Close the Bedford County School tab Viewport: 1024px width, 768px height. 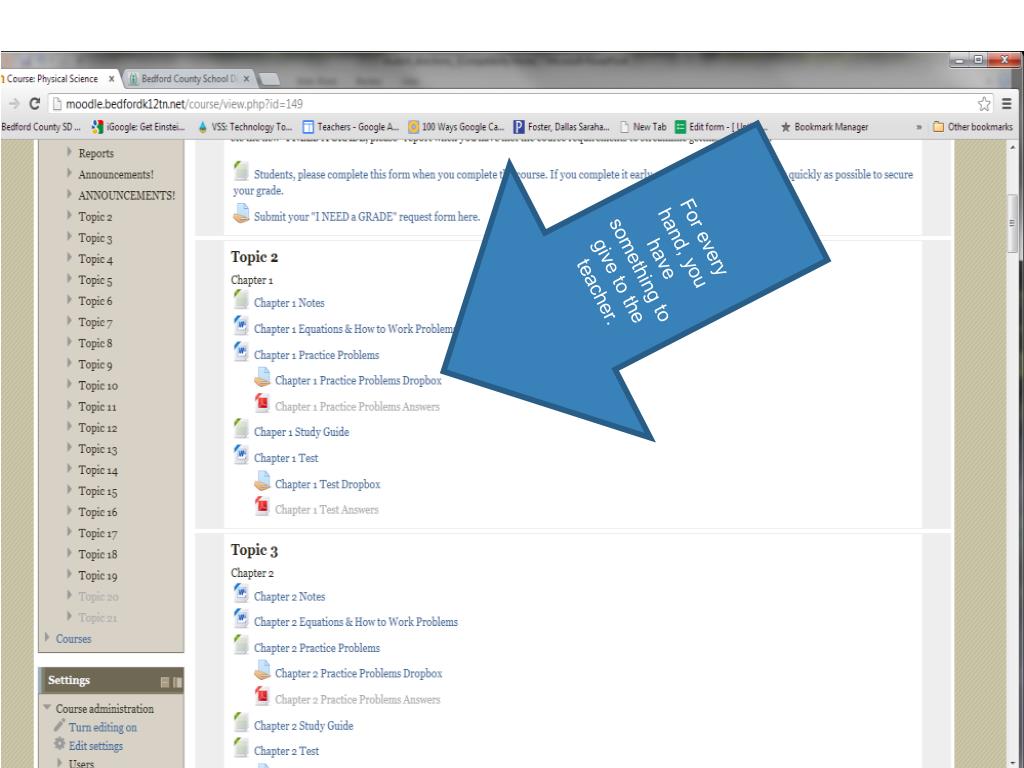[x=246, y=78]
